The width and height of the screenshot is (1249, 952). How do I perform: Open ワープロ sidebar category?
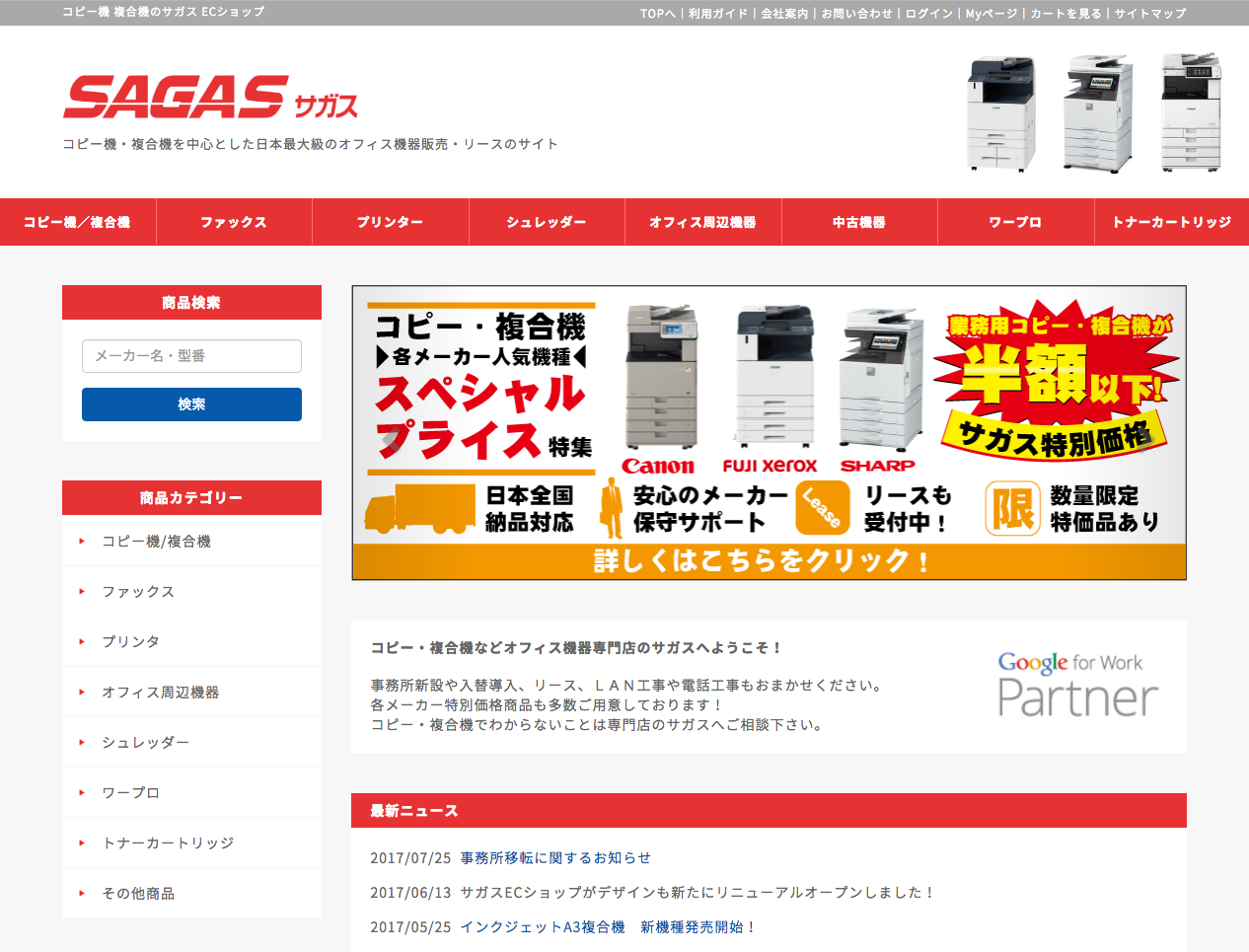191,792
